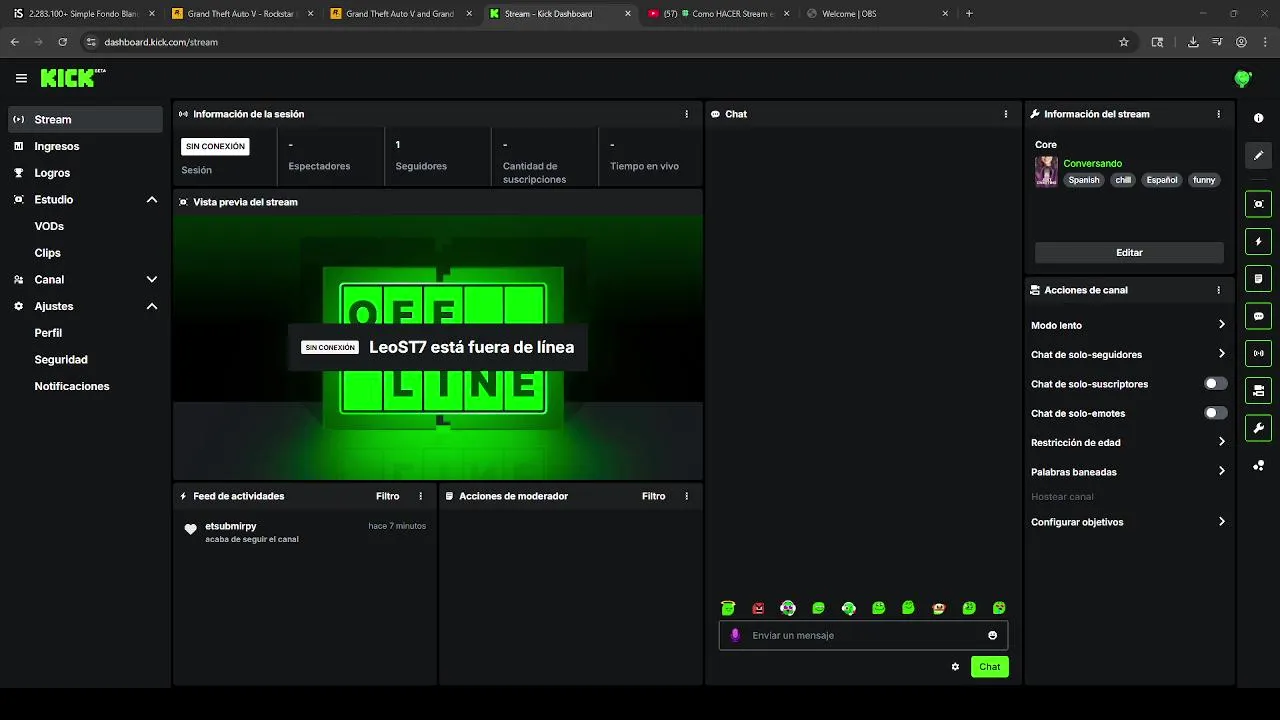Toggle the wrench stream info widget icon
The image size is (1280, 720).
(1258, 428)
